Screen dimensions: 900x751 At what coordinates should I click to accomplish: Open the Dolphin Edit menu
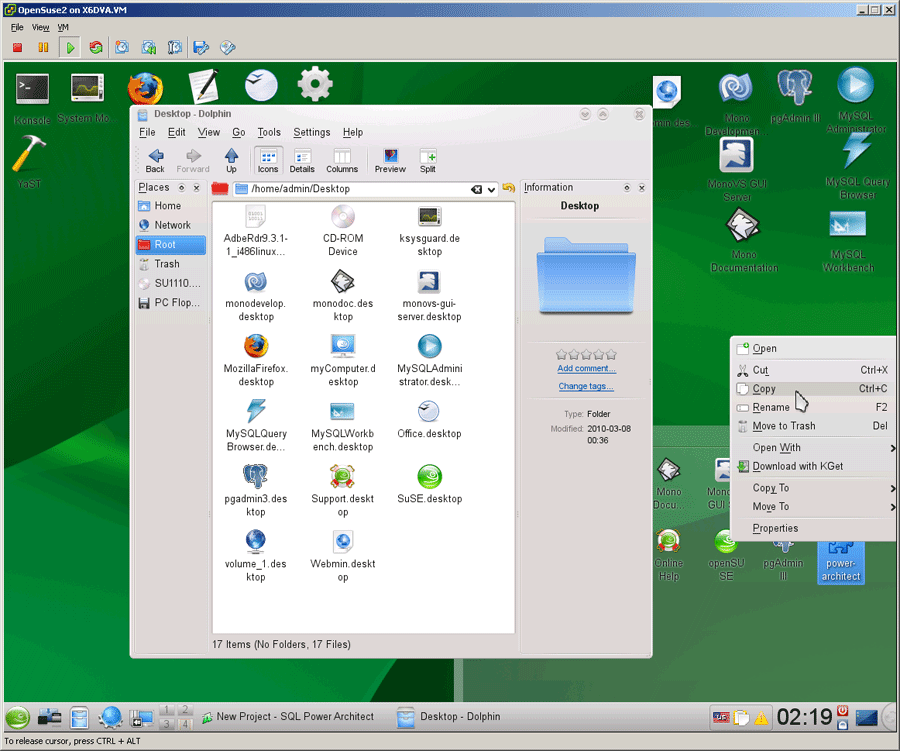tap(176, 132)
